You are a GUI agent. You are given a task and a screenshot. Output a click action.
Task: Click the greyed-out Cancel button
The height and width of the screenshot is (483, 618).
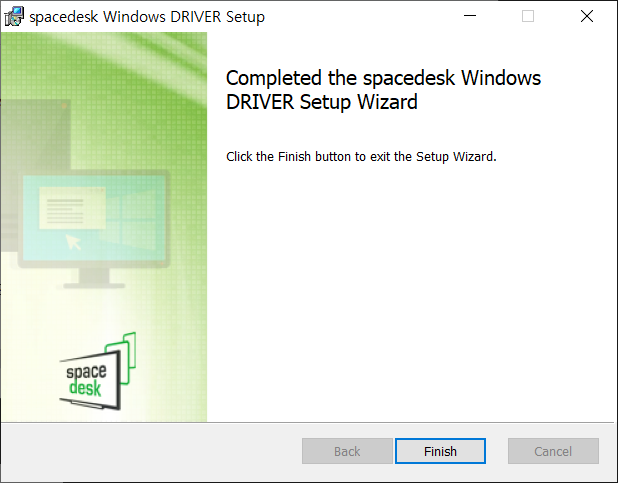pos(553,451)
